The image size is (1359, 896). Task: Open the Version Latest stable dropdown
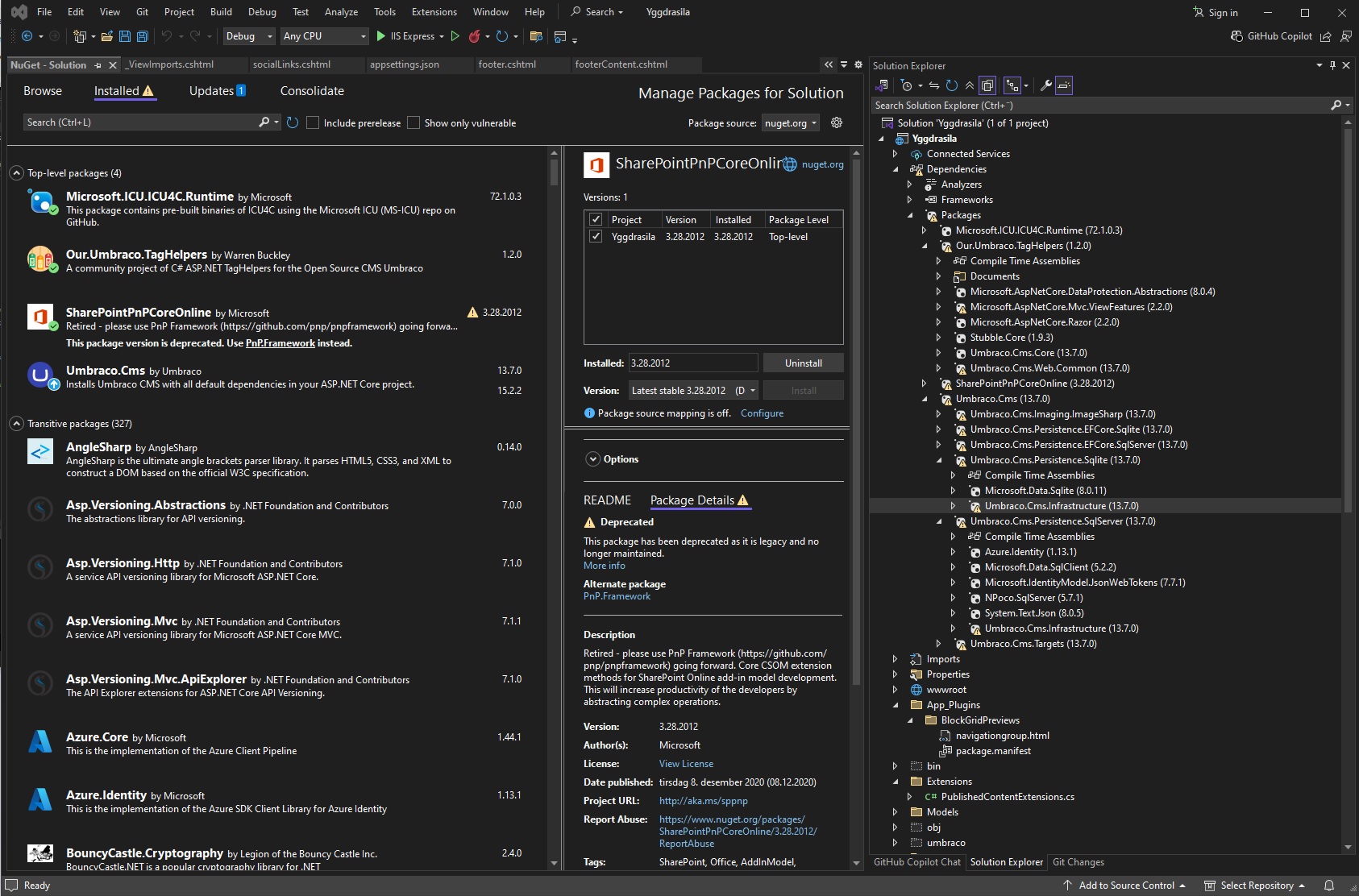[693, 391]
